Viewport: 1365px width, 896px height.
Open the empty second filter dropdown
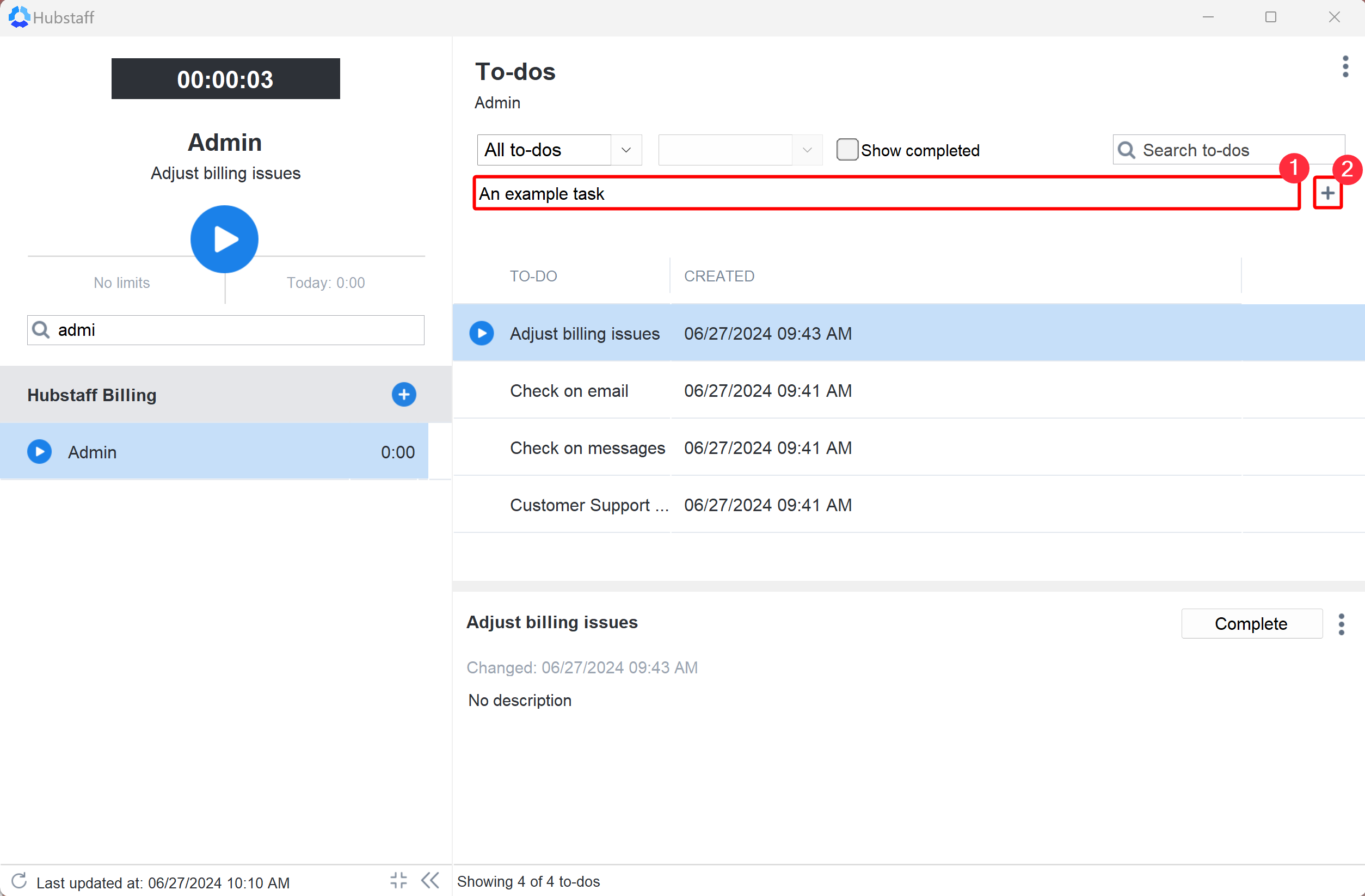point(740,150)
